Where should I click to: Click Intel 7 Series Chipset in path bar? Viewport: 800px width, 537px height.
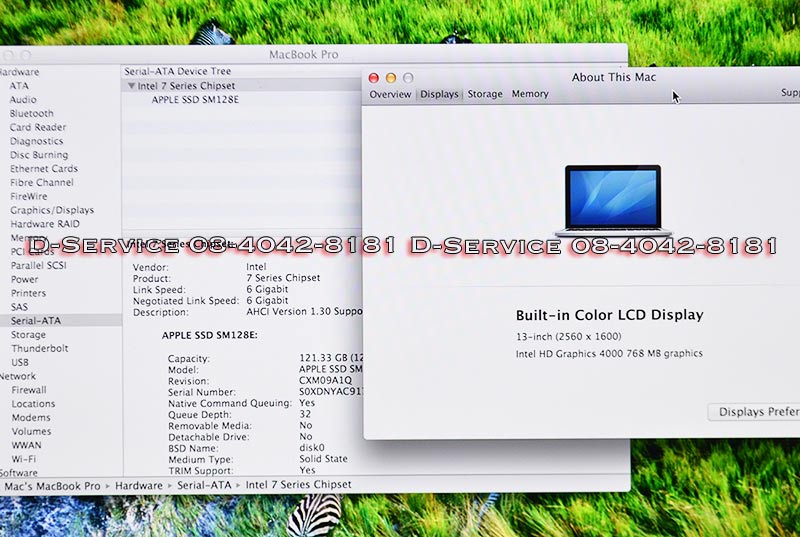point(298,484)
